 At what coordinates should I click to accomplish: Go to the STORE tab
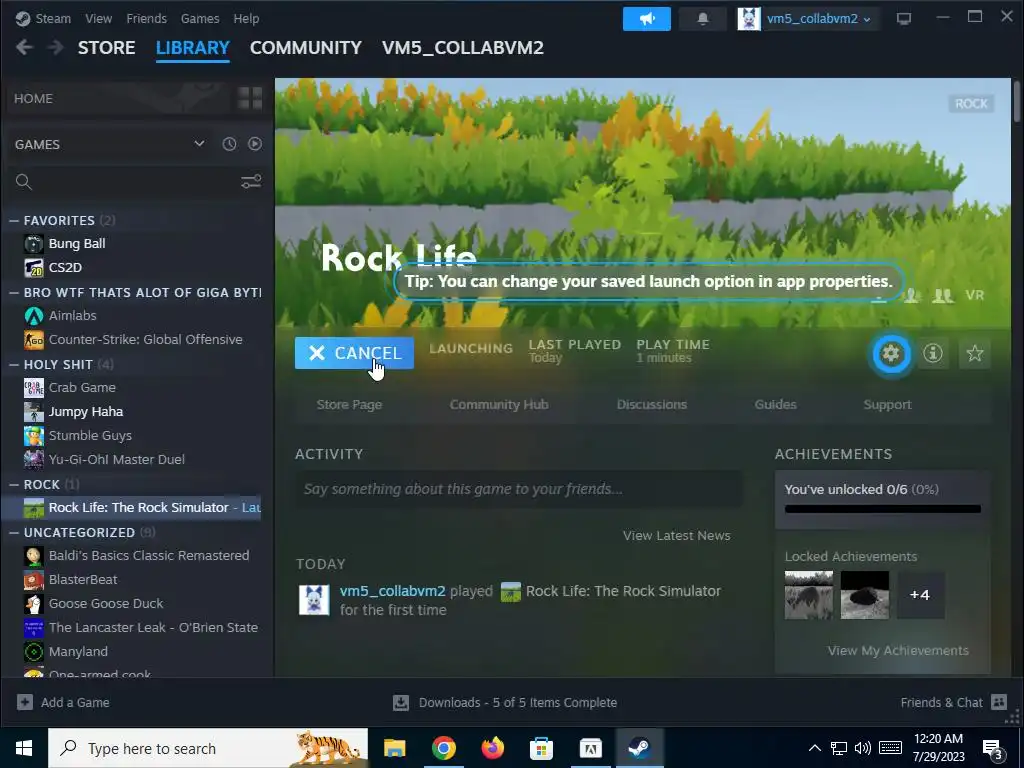106,48
